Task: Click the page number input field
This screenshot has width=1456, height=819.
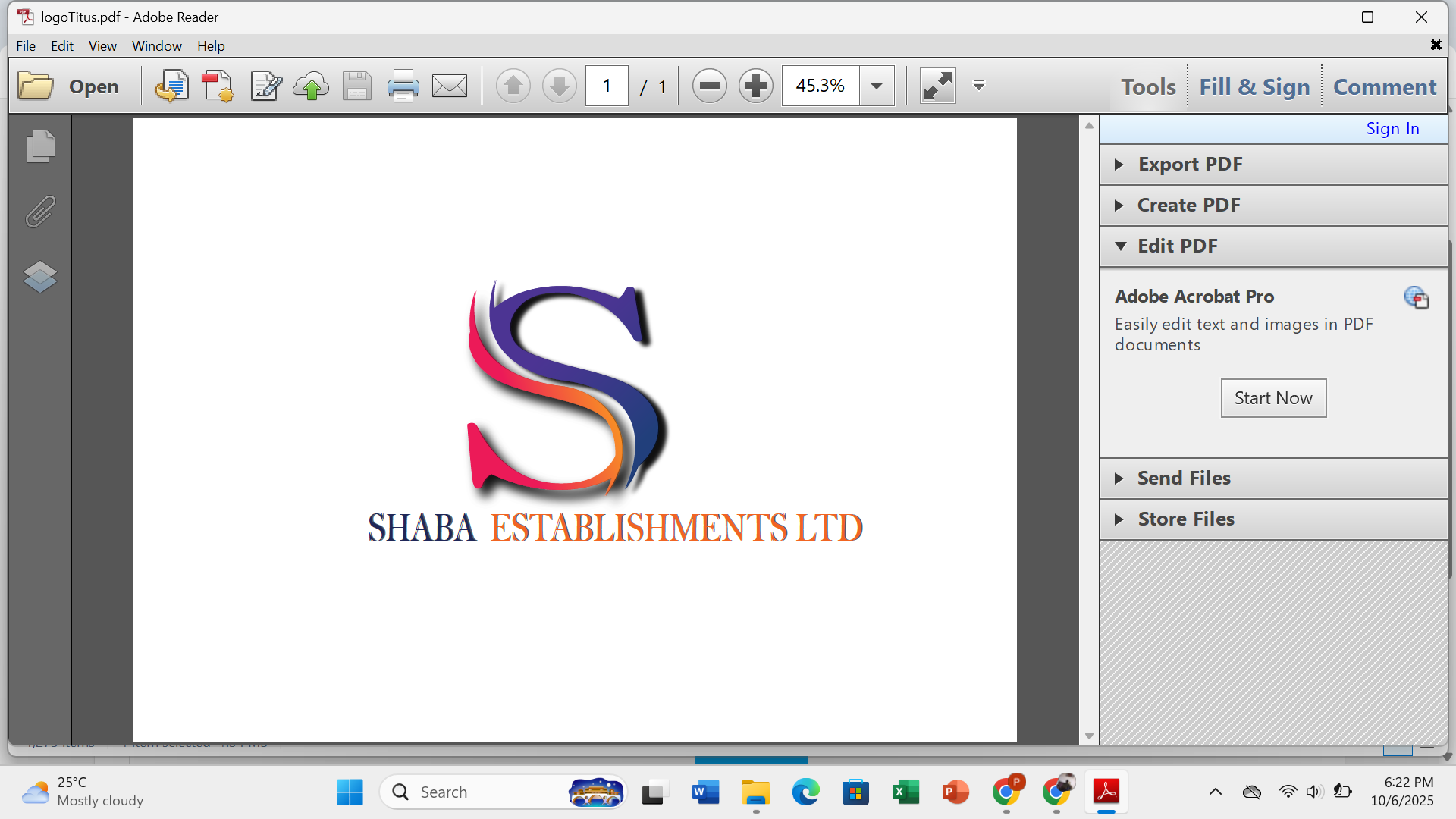Action: click(607, 86)
